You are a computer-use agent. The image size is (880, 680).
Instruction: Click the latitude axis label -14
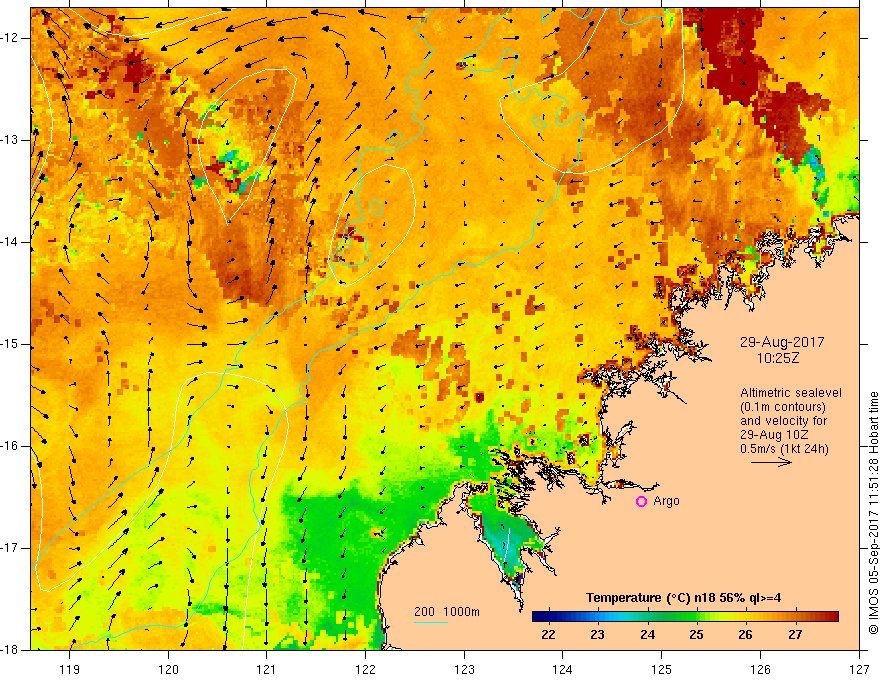(10, 242)
